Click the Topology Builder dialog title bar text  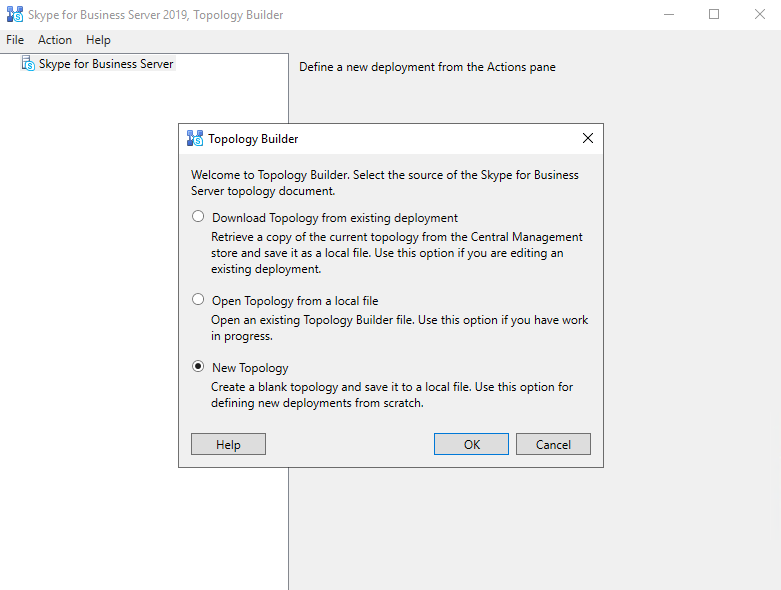coord(253,139)
